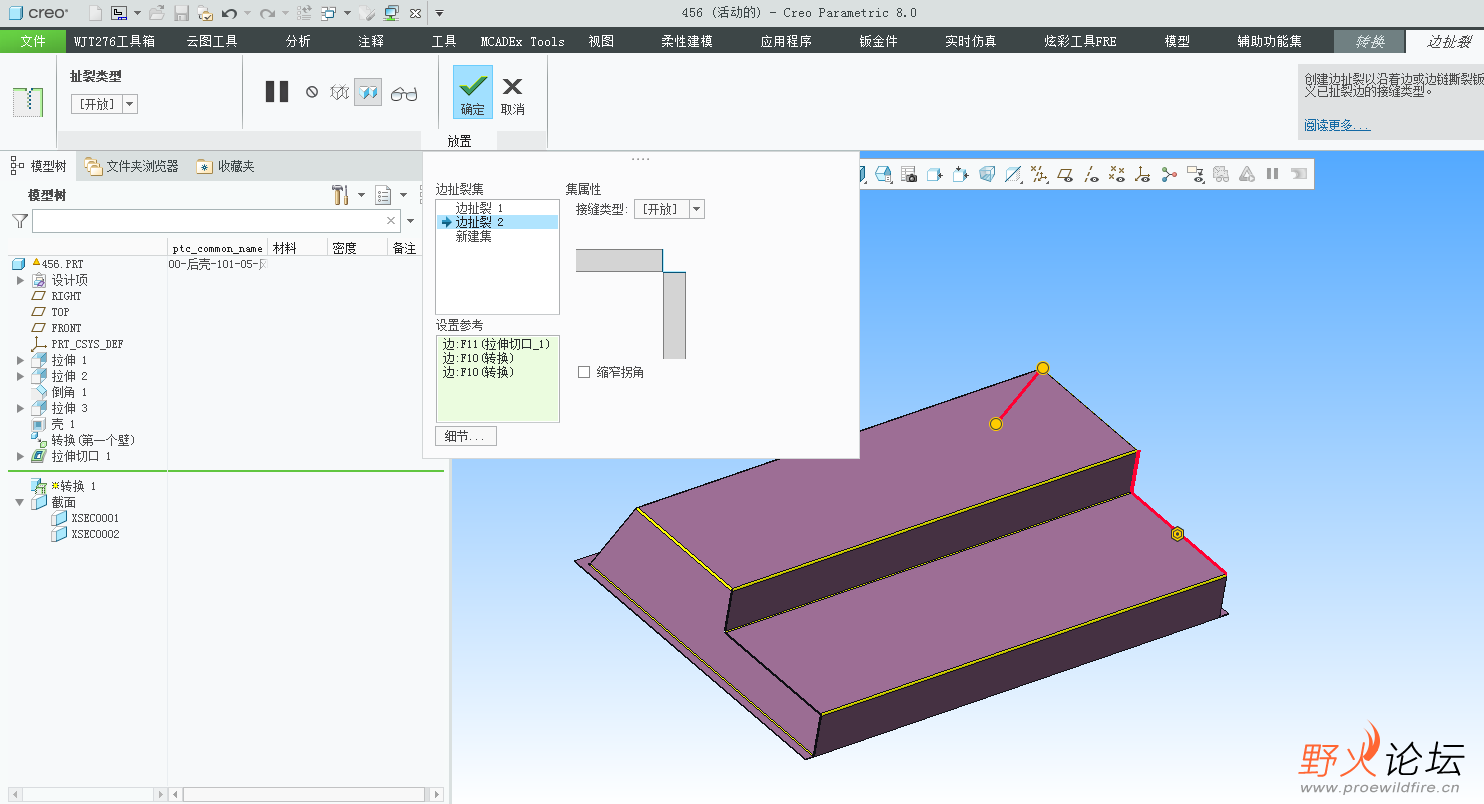Switch to the 文件夹浏览器 tab

132,166
